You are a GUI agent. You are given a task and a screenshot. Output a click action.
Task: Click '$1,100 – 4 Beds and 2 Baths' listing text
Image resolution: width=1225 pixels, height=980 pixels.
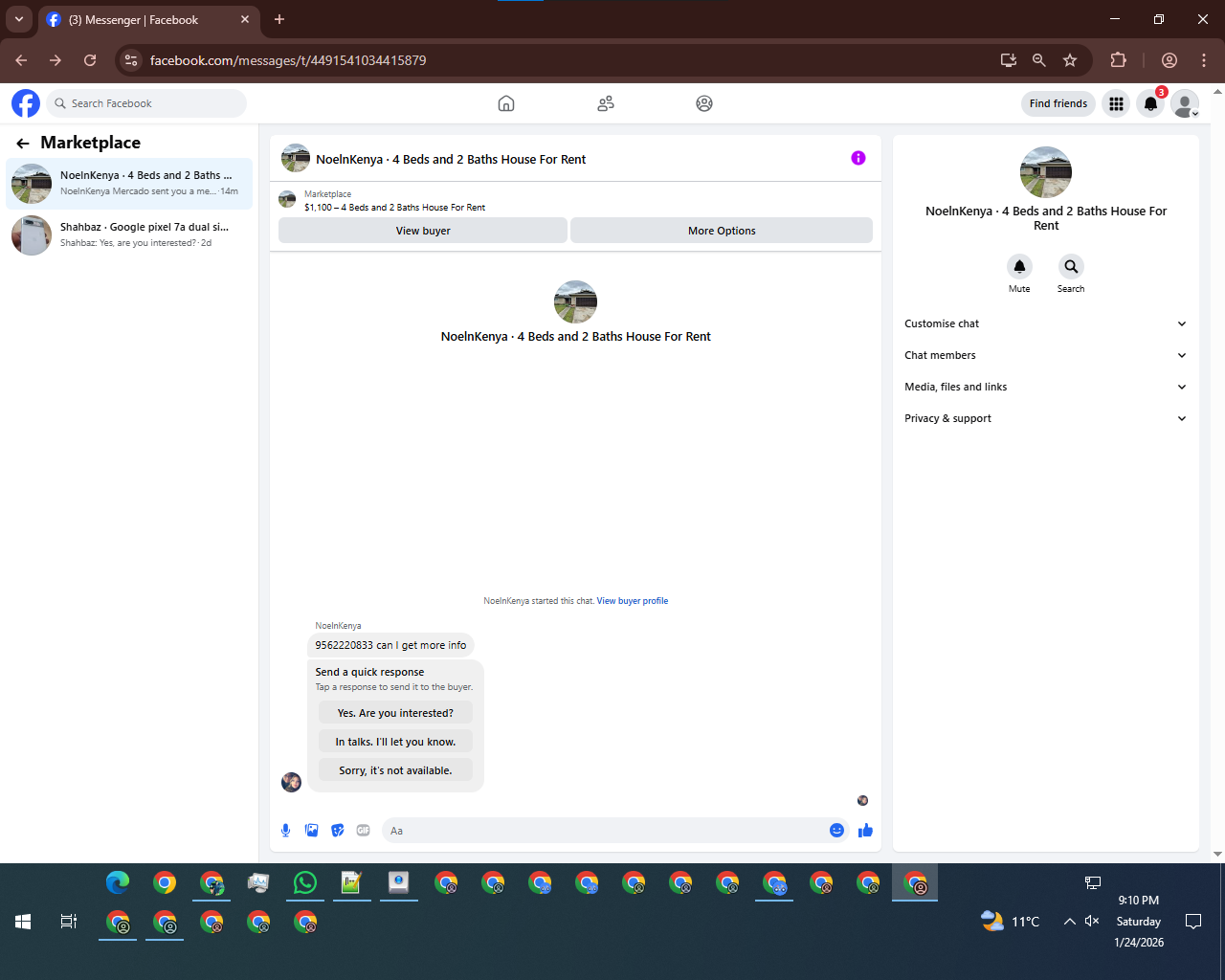pyautogui.click(x=394, y=207)
